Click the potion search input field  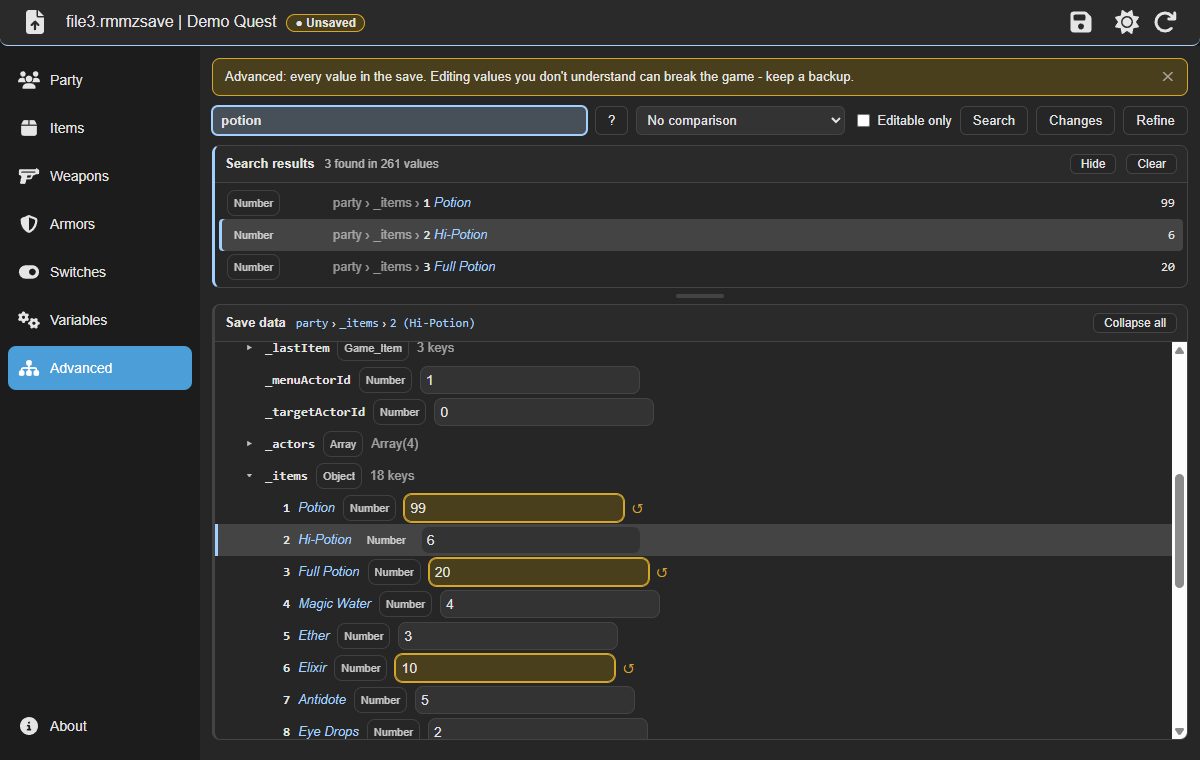tap(399, 120)
